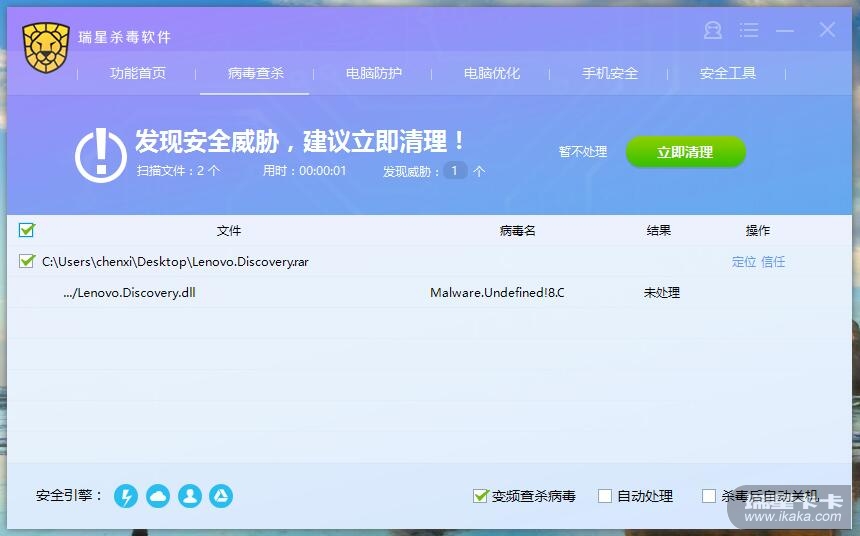The image size is (860, 536).
Task: Click the exclamation warning circle icon
Action: 101,155
